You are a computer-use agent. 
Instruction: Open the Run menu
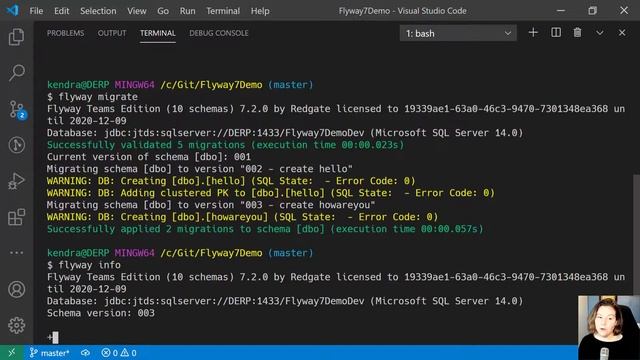(x=187, y=11)
